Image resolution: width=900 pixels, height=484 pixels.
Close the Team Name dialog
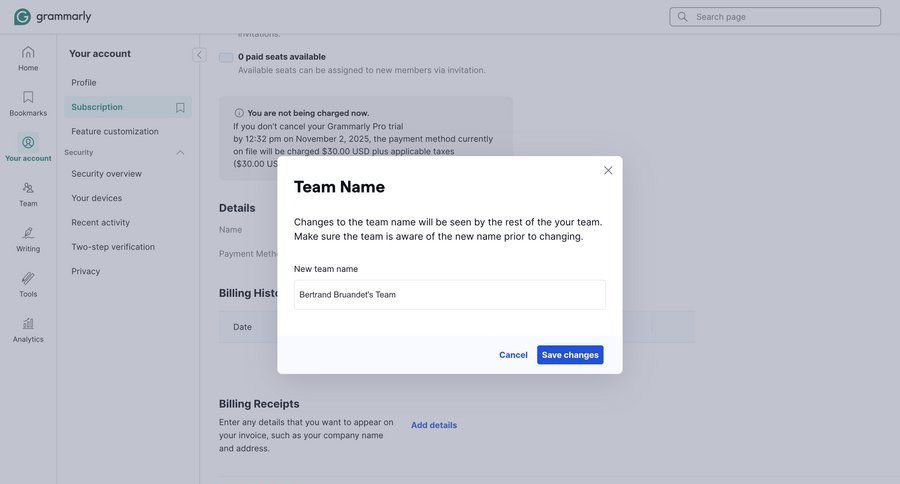608,171
